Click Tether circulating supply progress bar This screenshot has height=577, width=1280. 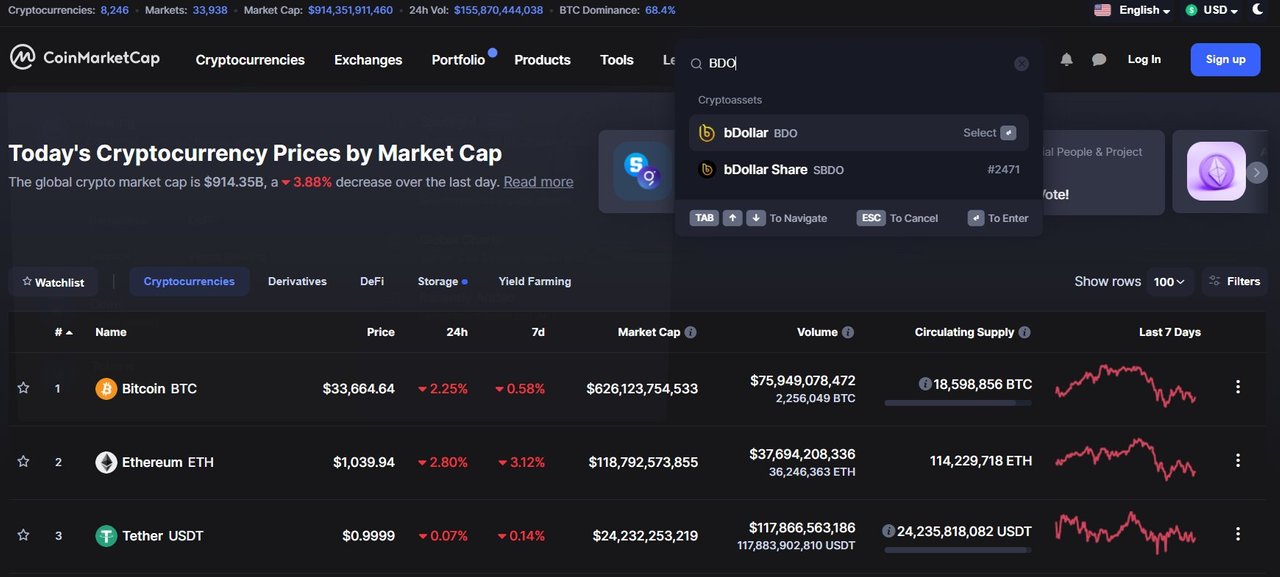coord(958,550)
